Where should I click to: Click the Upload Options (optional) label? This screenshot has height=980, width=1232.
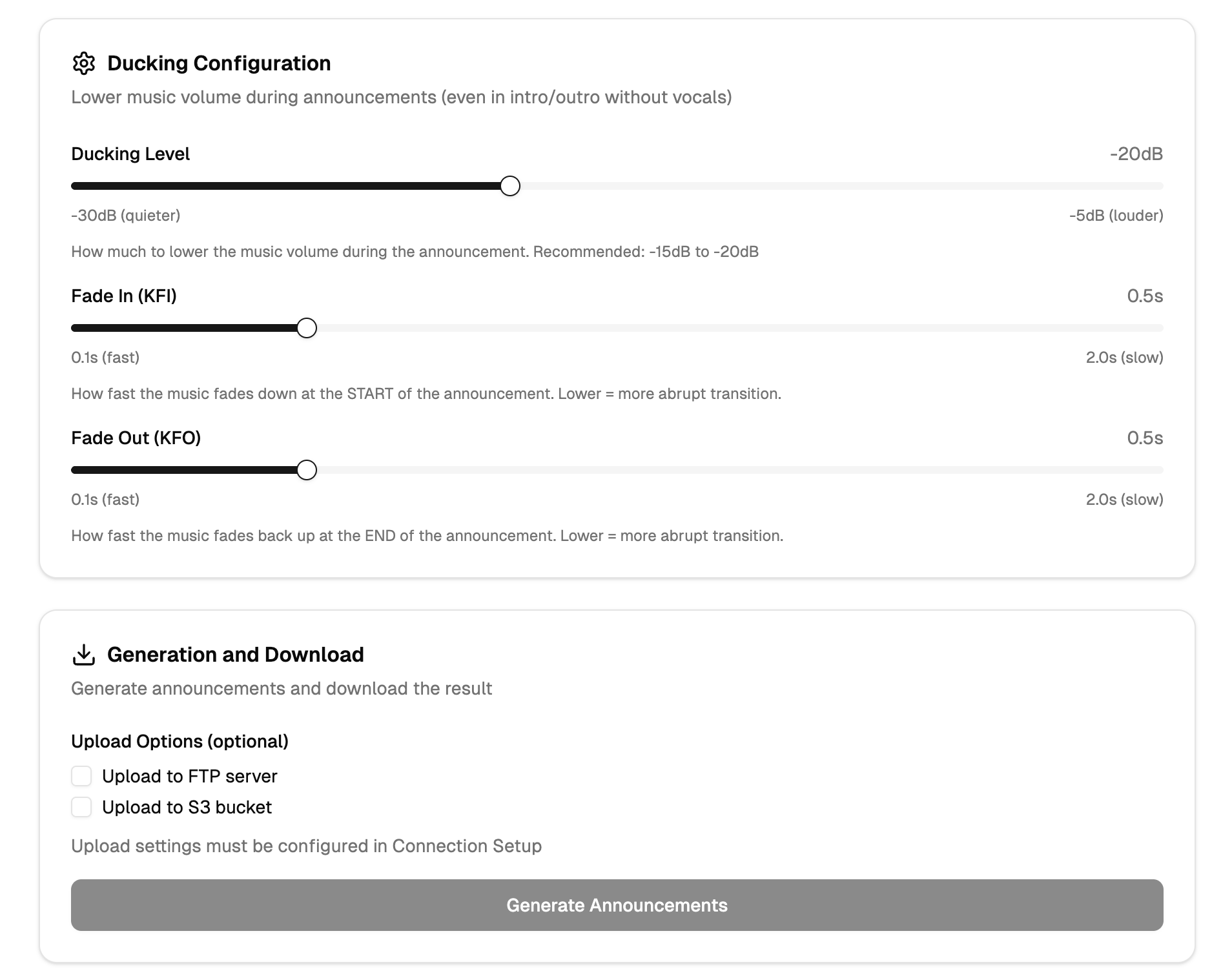[180, 741]
